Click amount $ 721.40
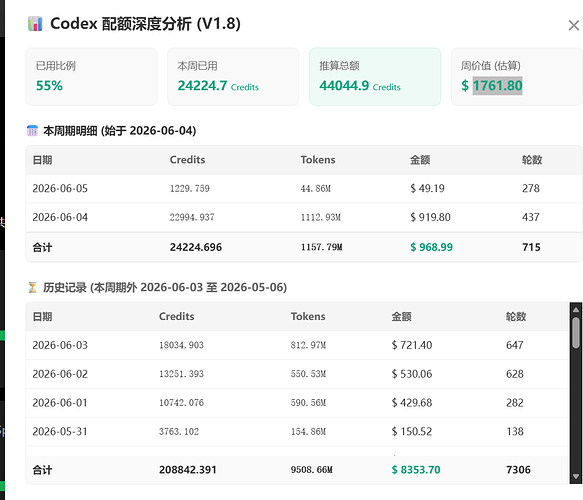The image size is (583, 500). [412, 345]
